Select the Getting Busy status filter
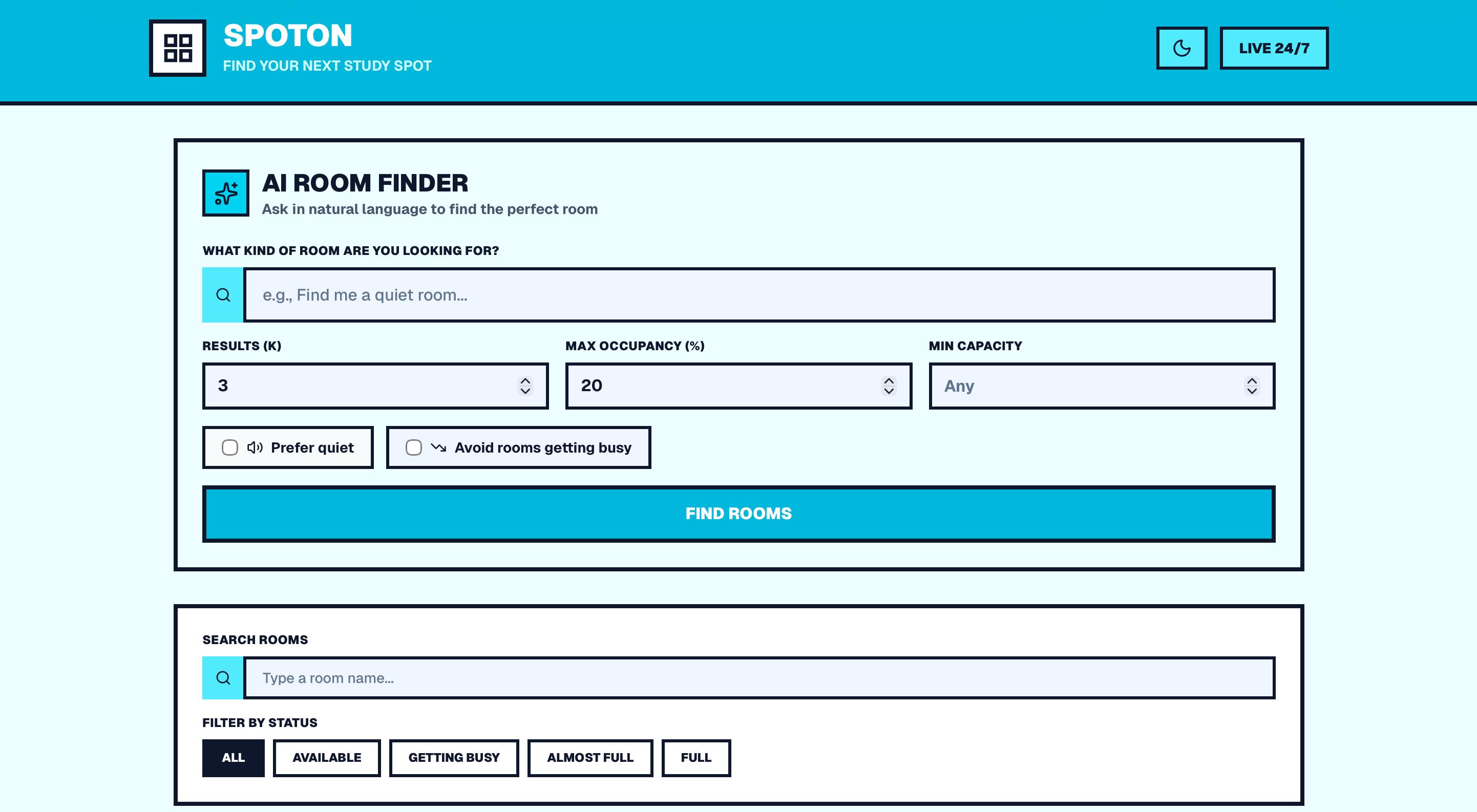1477x812 pixels. click(x=454, y=758)
